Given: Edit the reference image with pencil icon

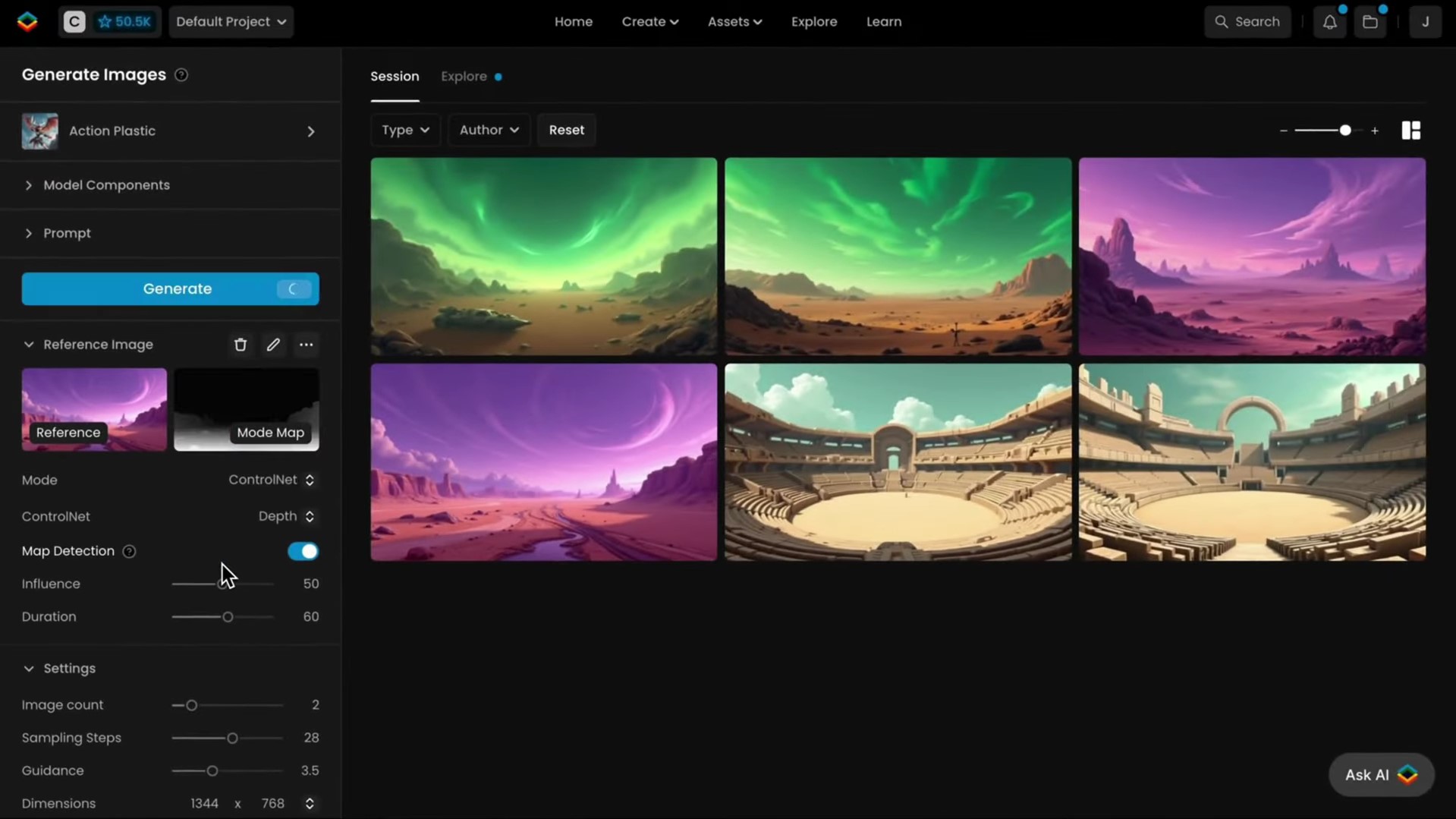Looking at the screenshot, I should [x=273, y=345].
